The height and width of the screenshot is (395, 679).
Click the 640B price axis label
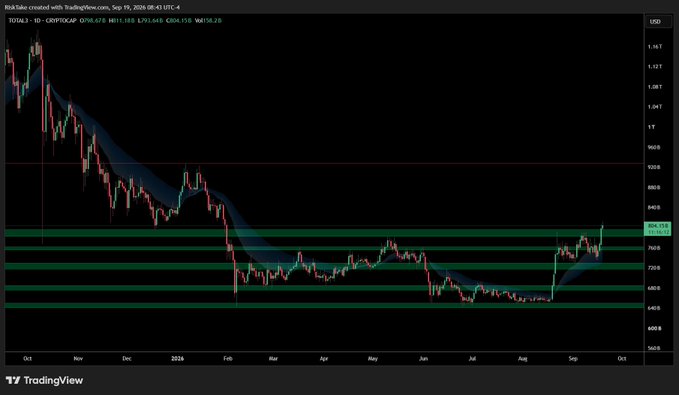pyautogui.click(x=654, y=308)
